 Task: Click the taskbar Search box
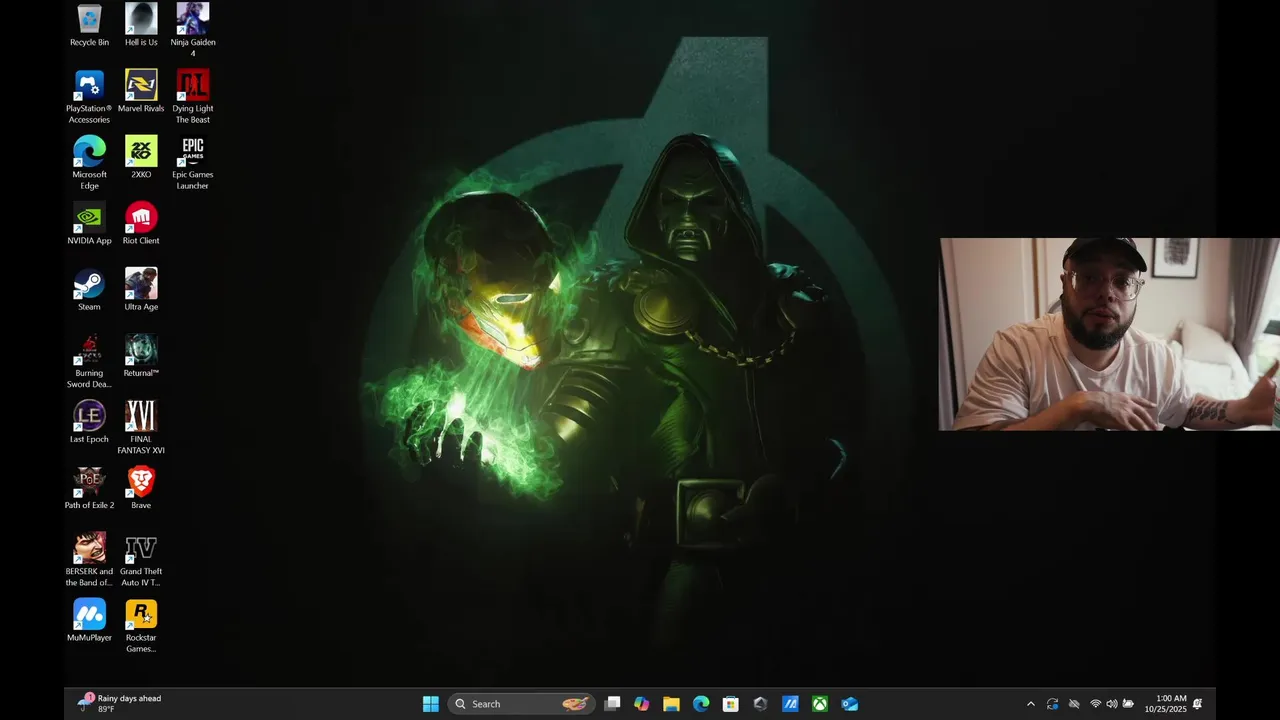point(522,704)
